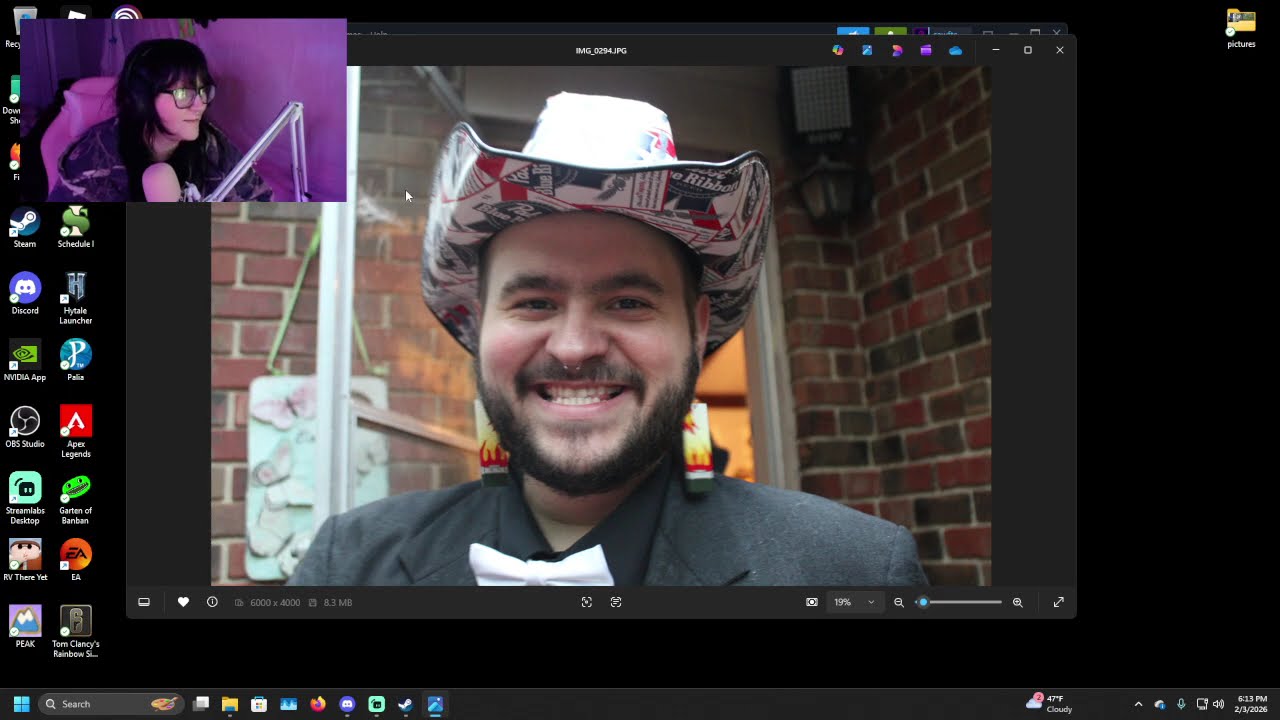
Task: Open Clipchamp icon in Photos title bar
Action: coord(926,50)
